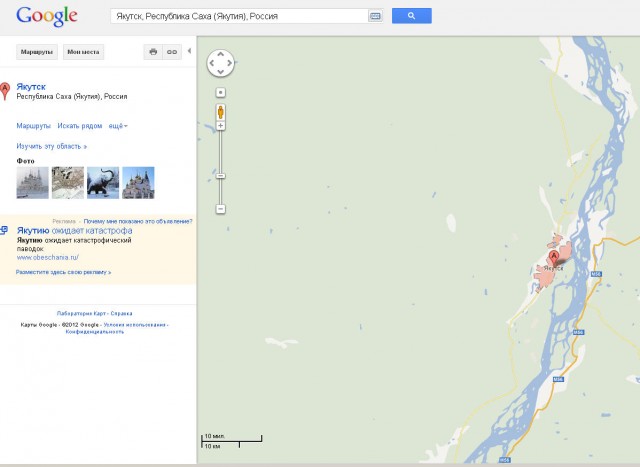Click the Street View pegman icon
This screenshot has height=467, width=640.
220,112
